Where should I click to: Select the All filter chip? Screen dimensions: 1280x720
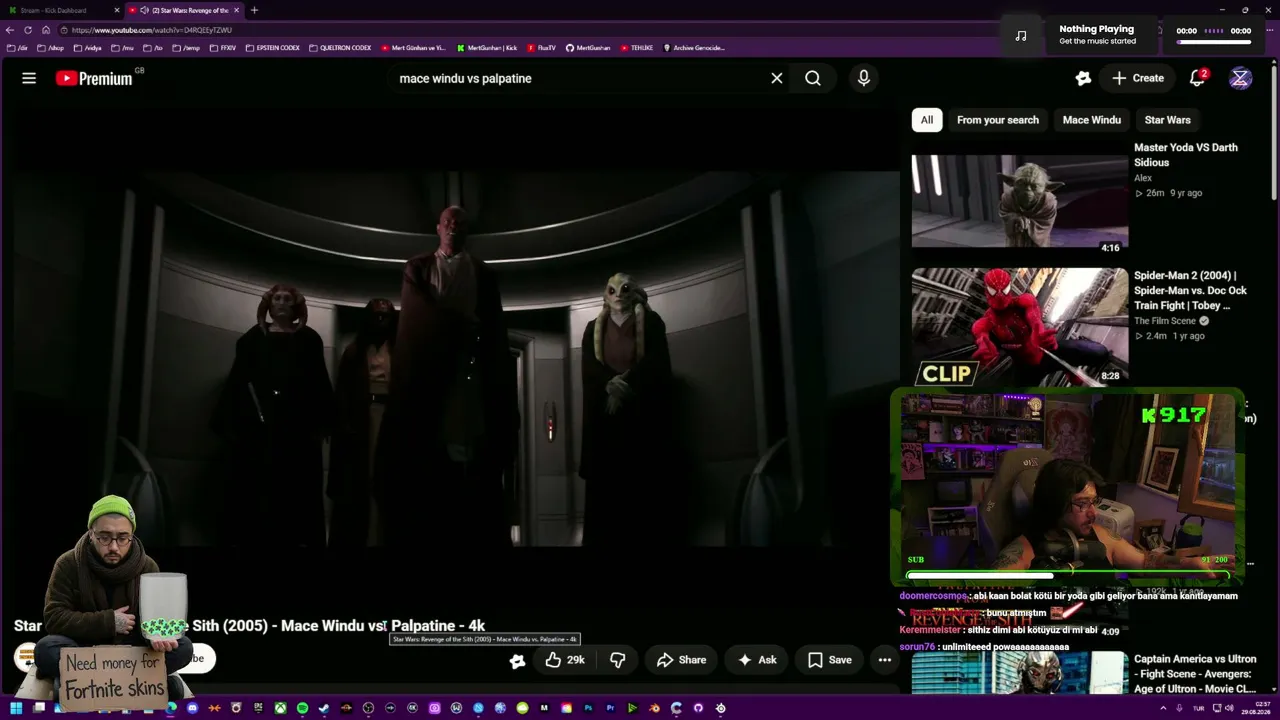(927, 120)
